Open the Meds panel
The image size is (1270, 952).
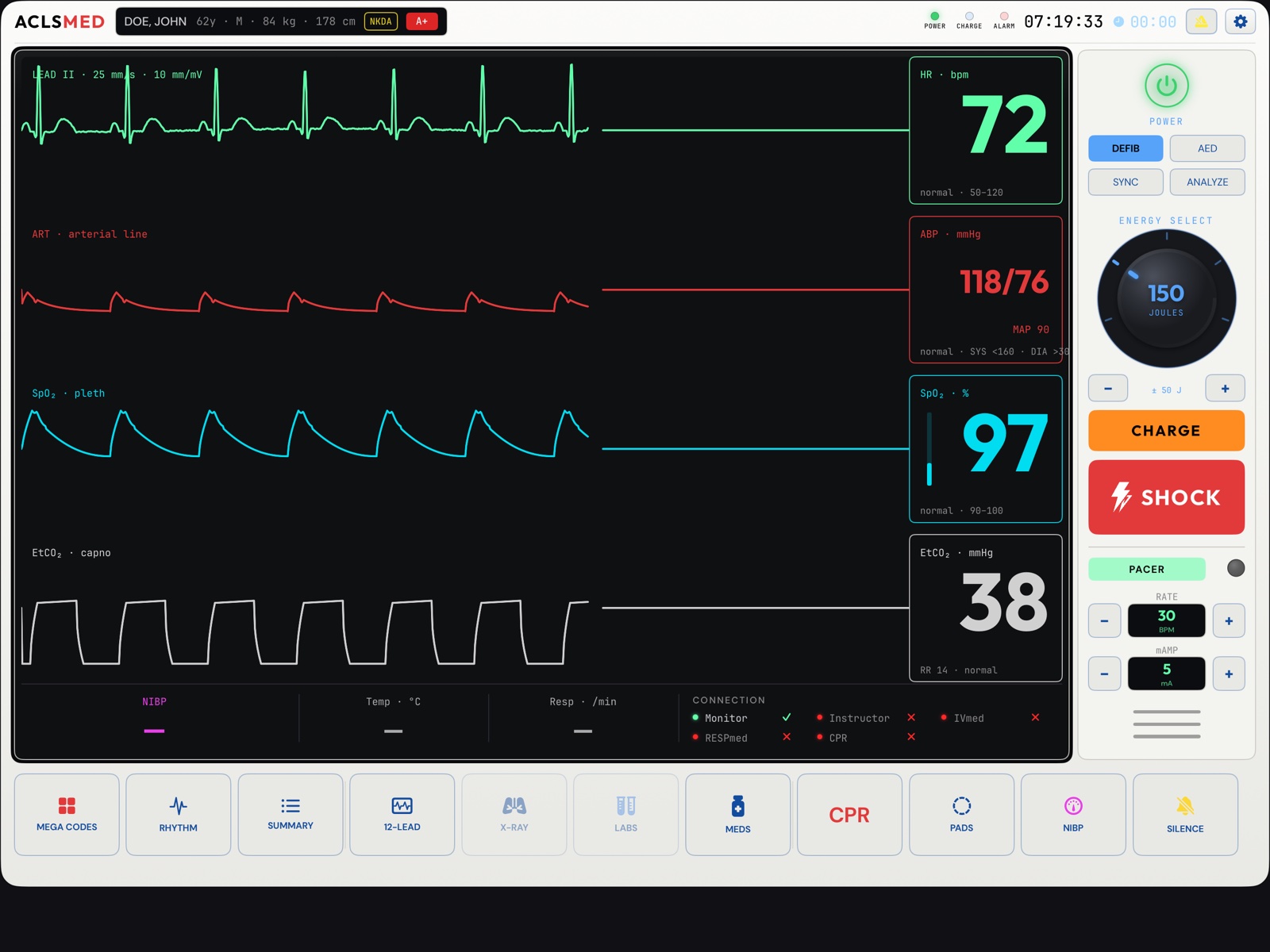(738, 814)
